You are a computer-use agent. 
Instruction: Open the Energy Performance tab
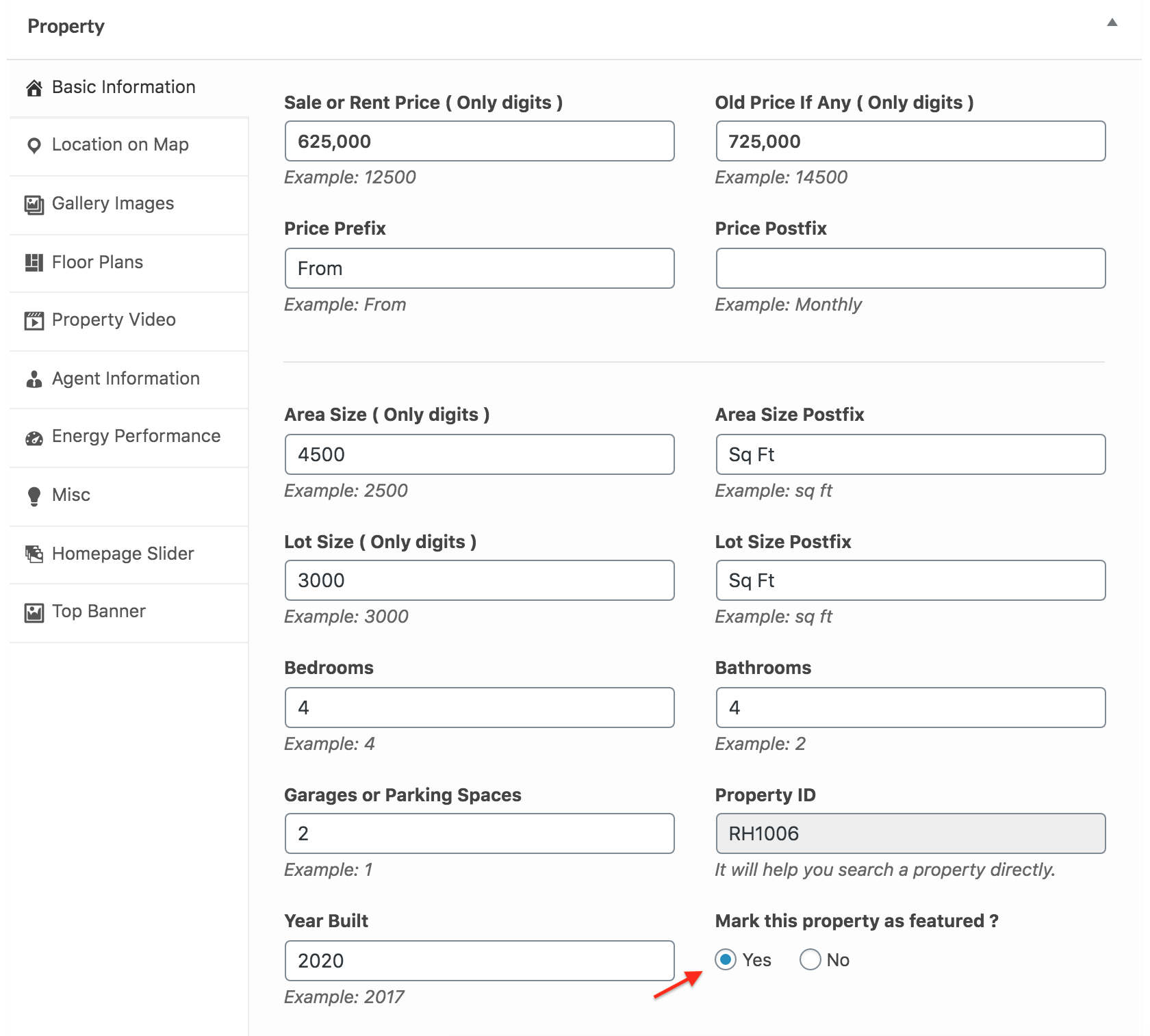coord(129,437)
